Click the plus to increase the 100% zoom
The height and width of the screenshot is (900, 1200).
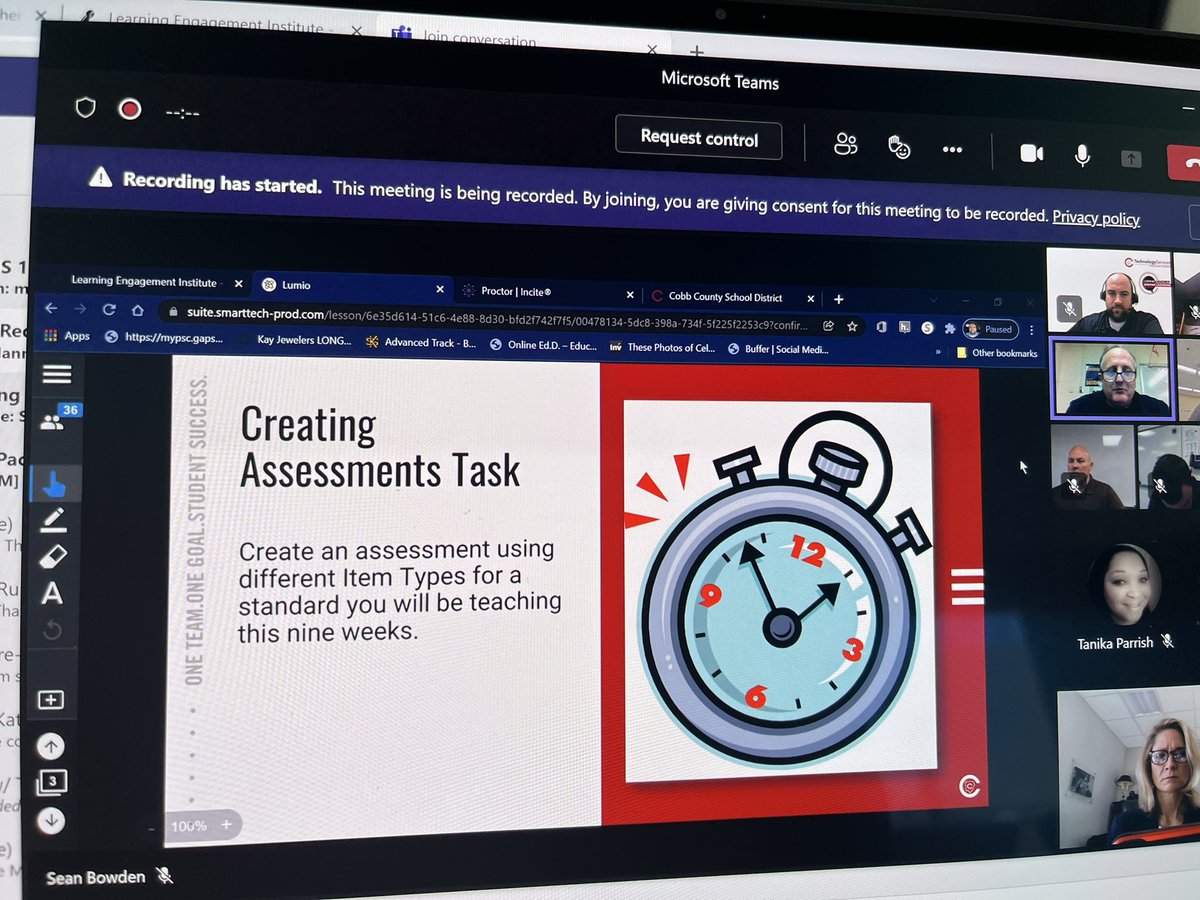tap(227, 826)
